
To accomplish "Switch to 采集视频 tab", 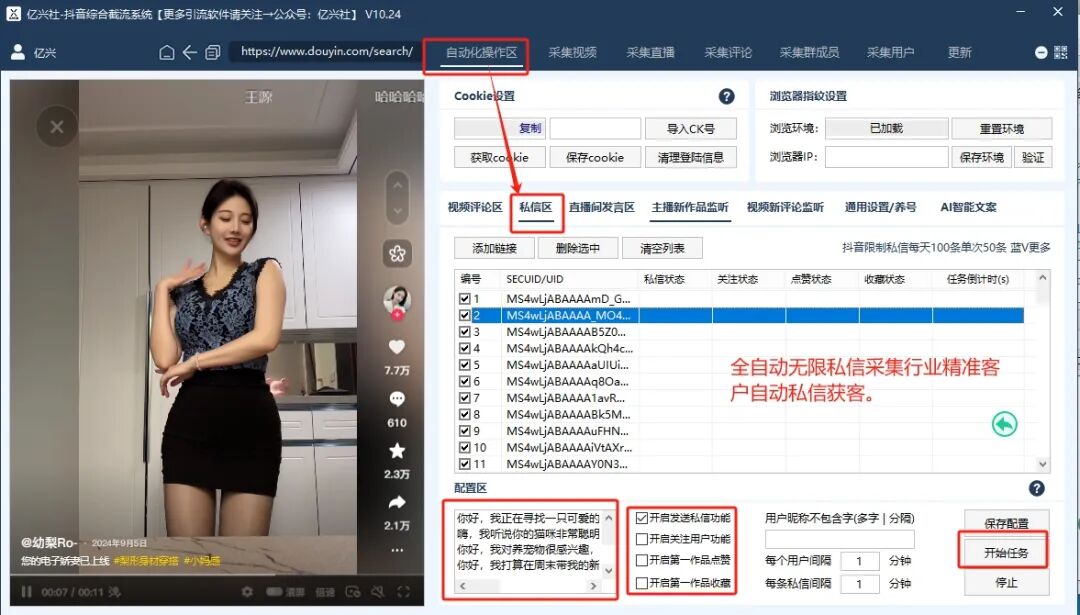I will pos(572,52).
